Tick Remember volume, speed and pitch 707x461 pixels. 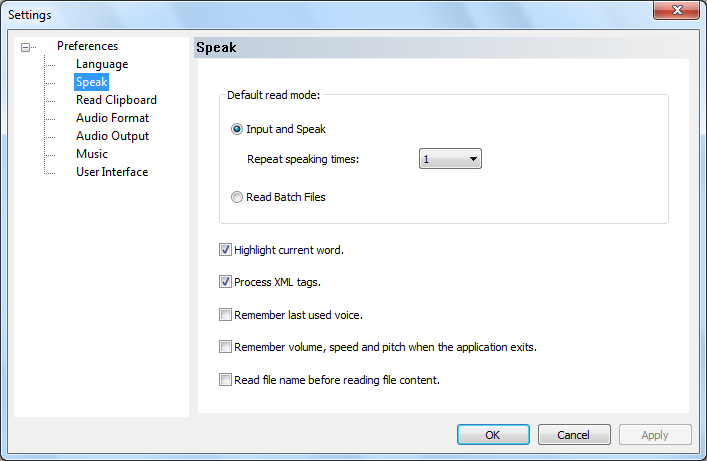pos(225,347)
